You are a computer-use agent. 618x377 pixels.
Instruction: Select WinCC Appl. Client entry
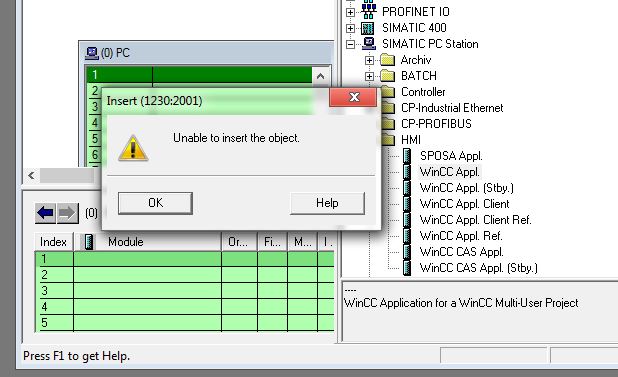[464, 204]
